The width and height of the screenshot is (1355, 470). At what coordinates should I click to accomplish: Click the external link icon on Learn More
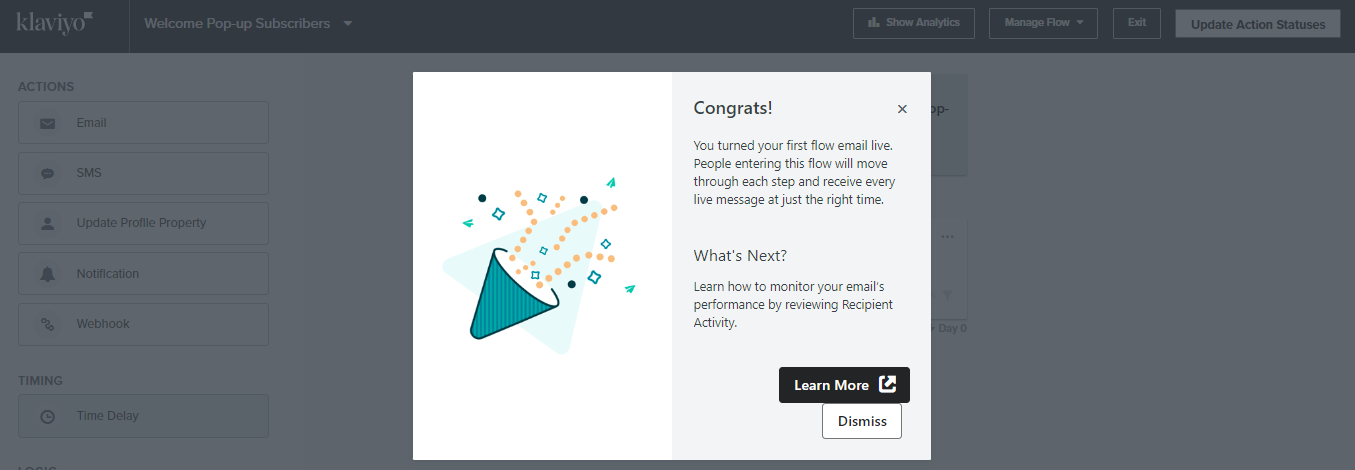click(887, 385)
